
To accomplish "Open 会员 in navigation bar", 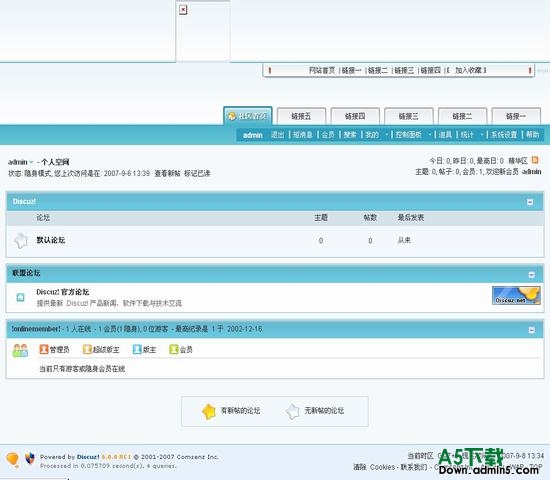I will click(328, 135).
